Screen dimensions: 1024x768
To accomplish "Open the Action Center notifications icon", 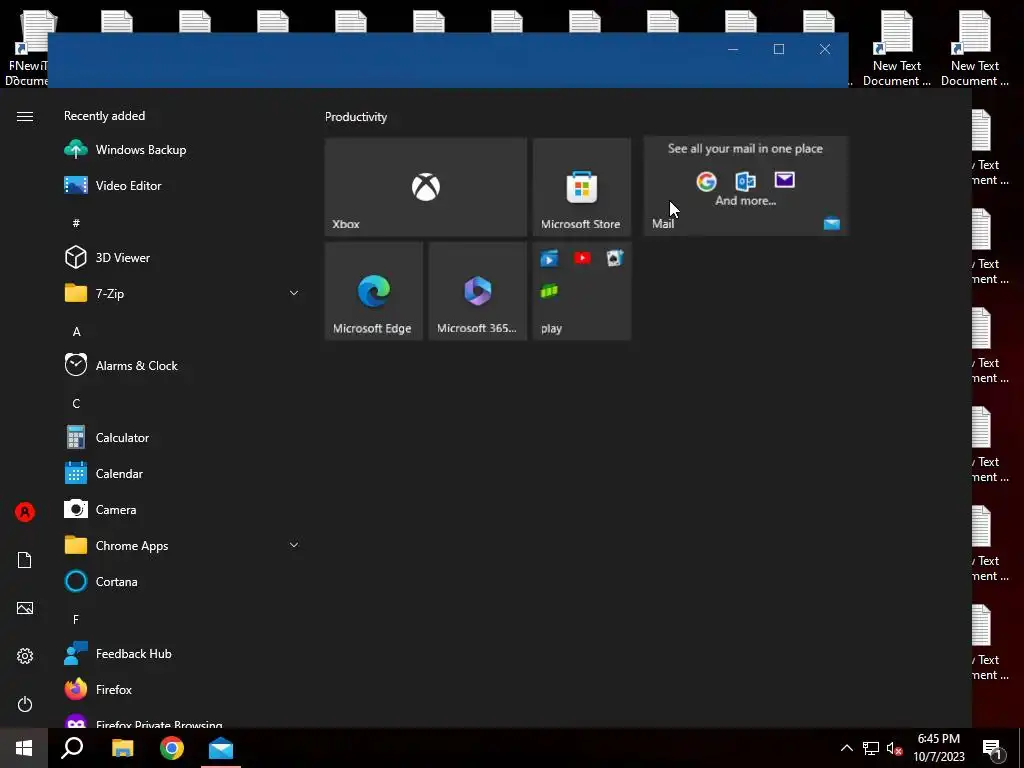I will click(x=993, y=748).
